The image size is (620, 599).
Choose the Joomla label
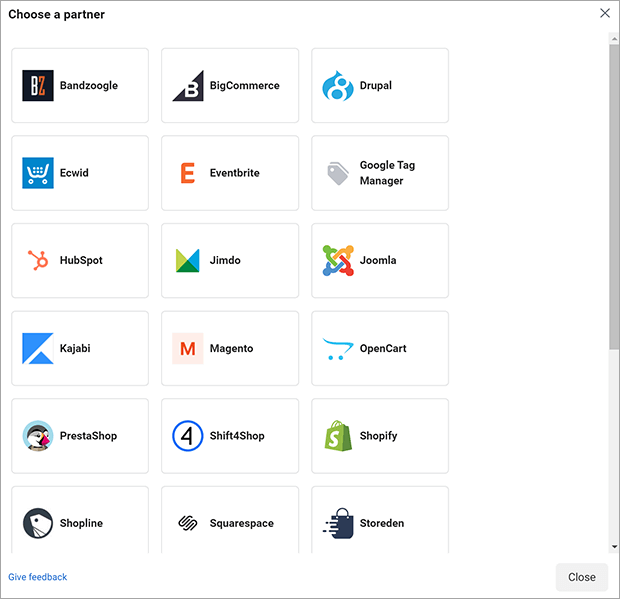tap(378, 260)
